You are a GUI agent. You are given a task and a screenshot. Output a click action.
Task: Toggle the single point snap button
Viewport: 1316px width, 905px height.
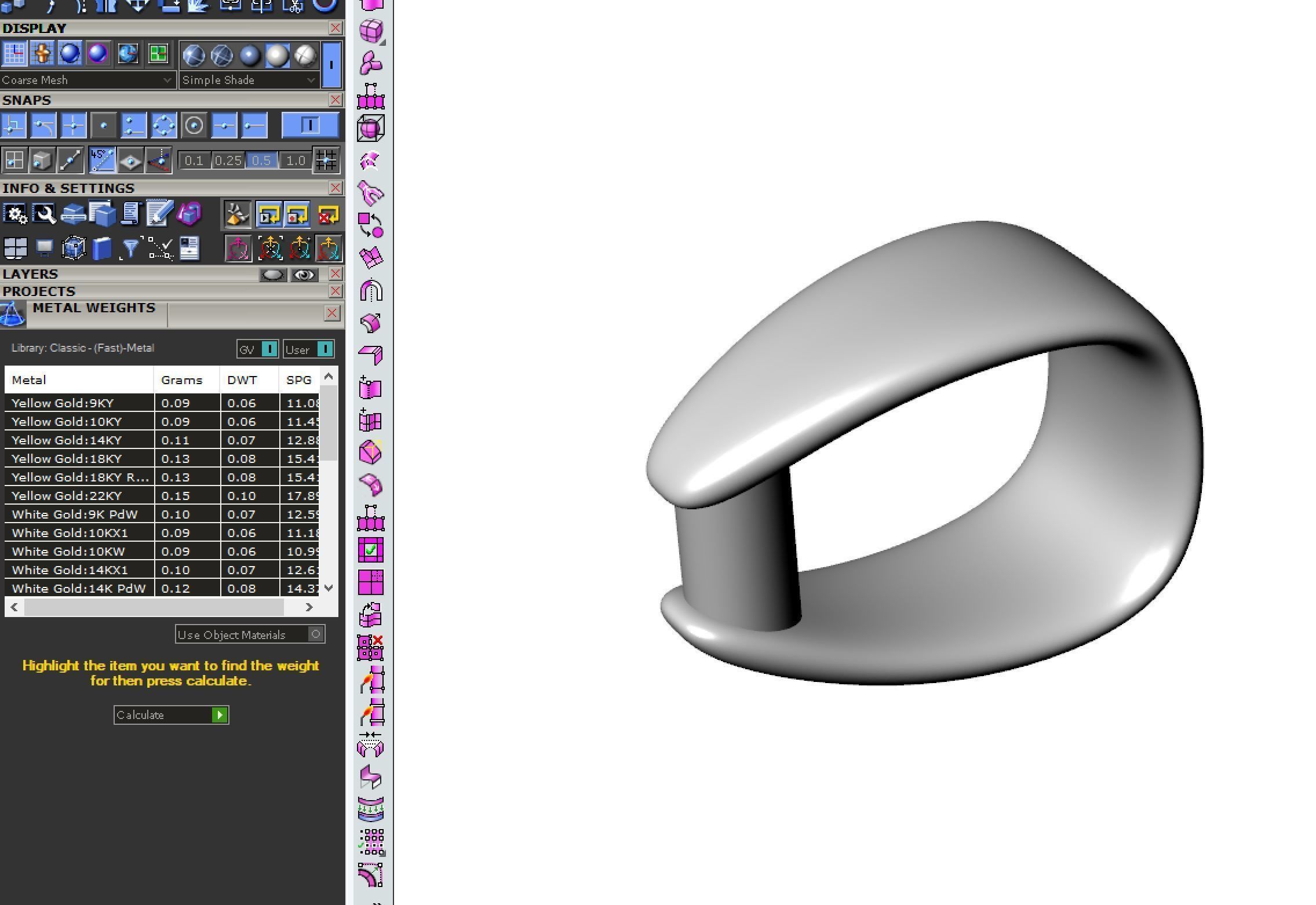click(104, 125)
